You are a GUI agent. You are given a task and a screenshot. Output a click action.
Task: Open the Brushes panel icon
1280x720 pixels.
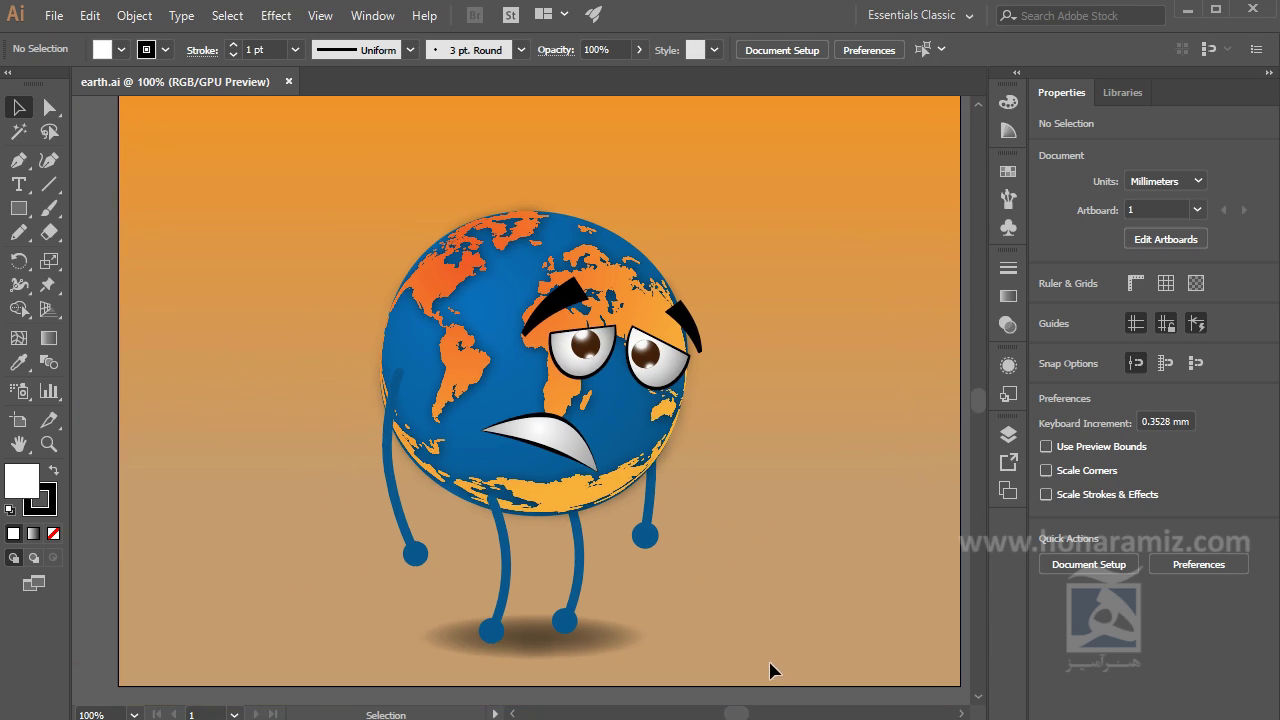click(1008, 200)
